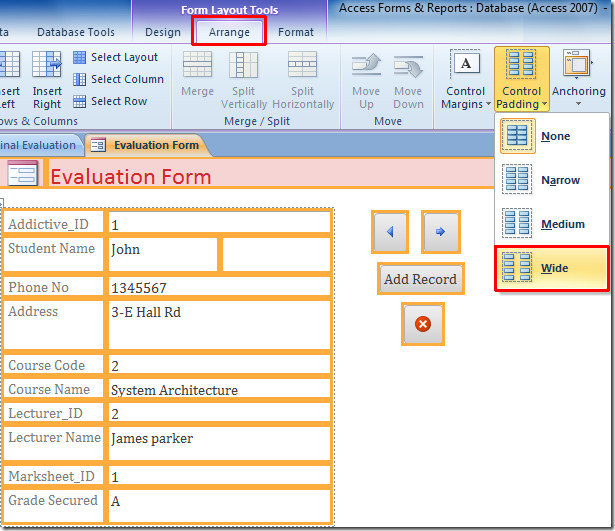Select the Grade Secured label
Screen dimensions: 615x531
pos(53,506)
